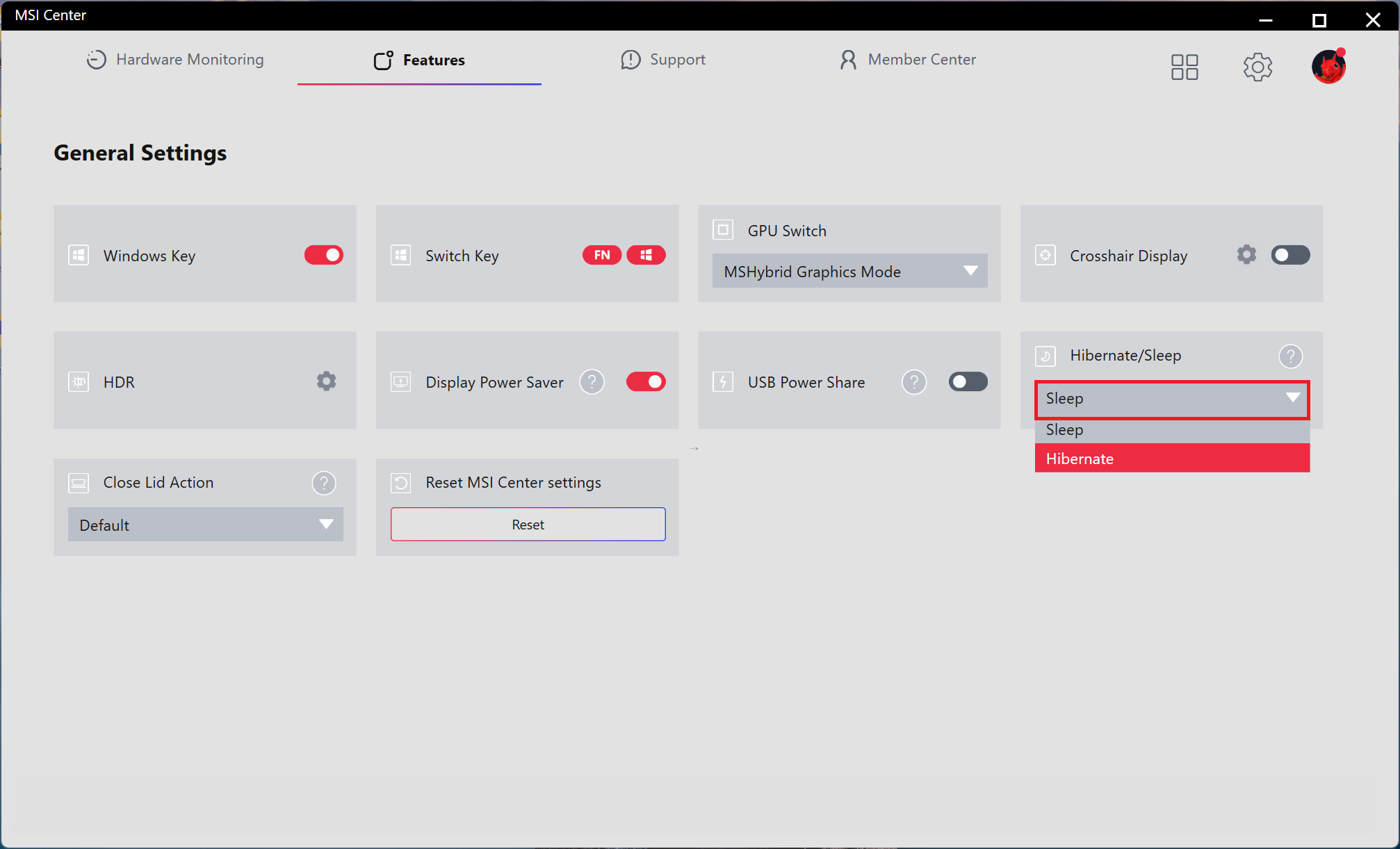Switch to the Hardware Monitoring tab

(175, 60)
